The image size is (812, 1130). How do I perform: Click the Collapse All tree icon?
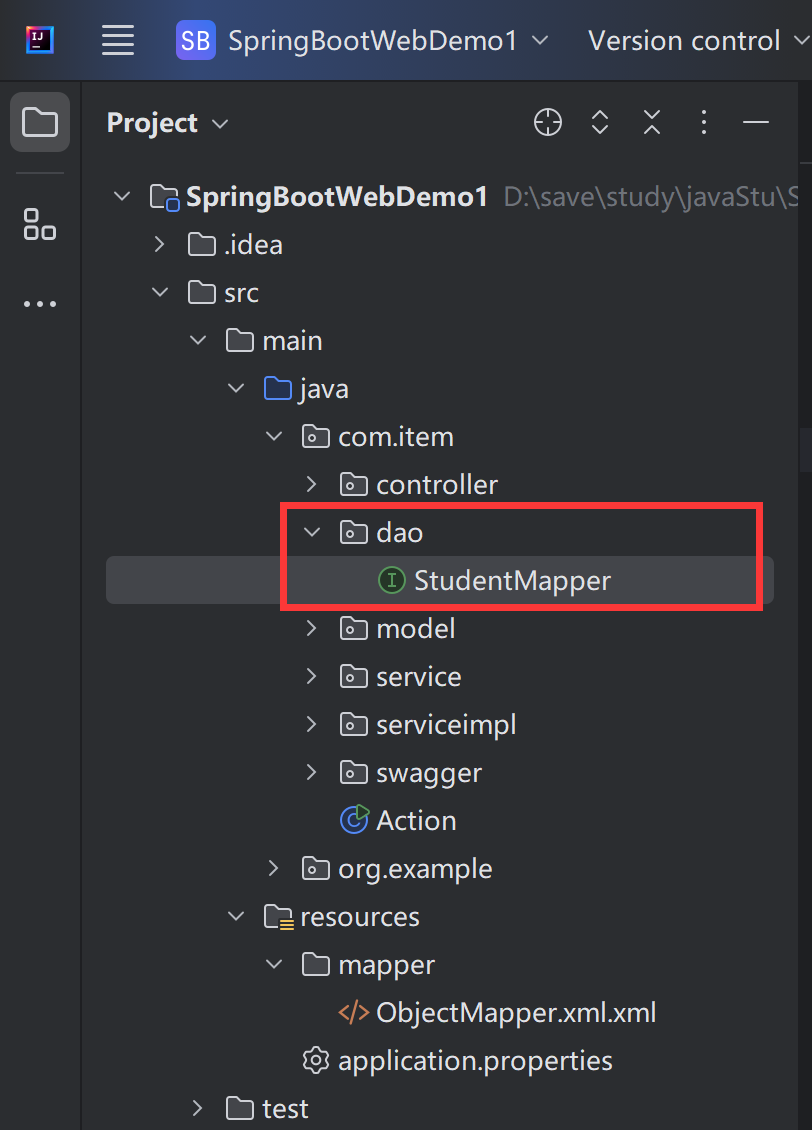tap(652, 123)
